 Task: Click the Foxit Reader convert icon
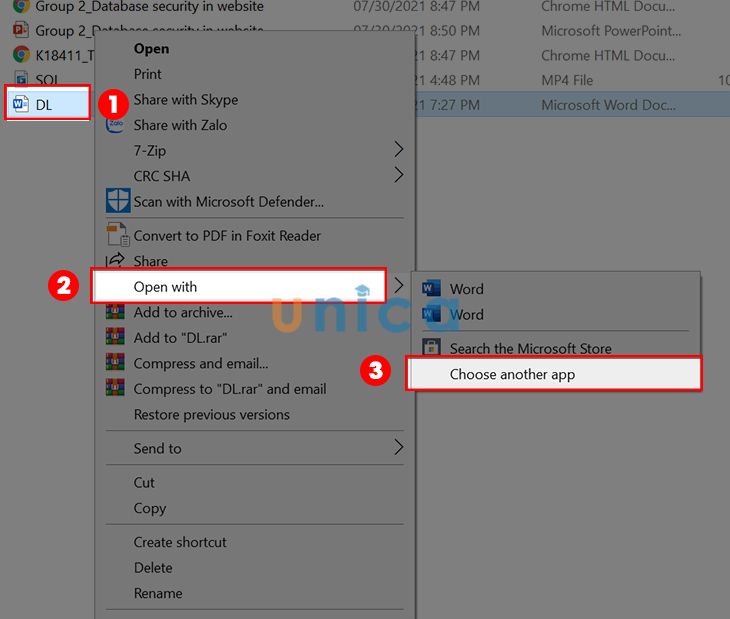118,234
